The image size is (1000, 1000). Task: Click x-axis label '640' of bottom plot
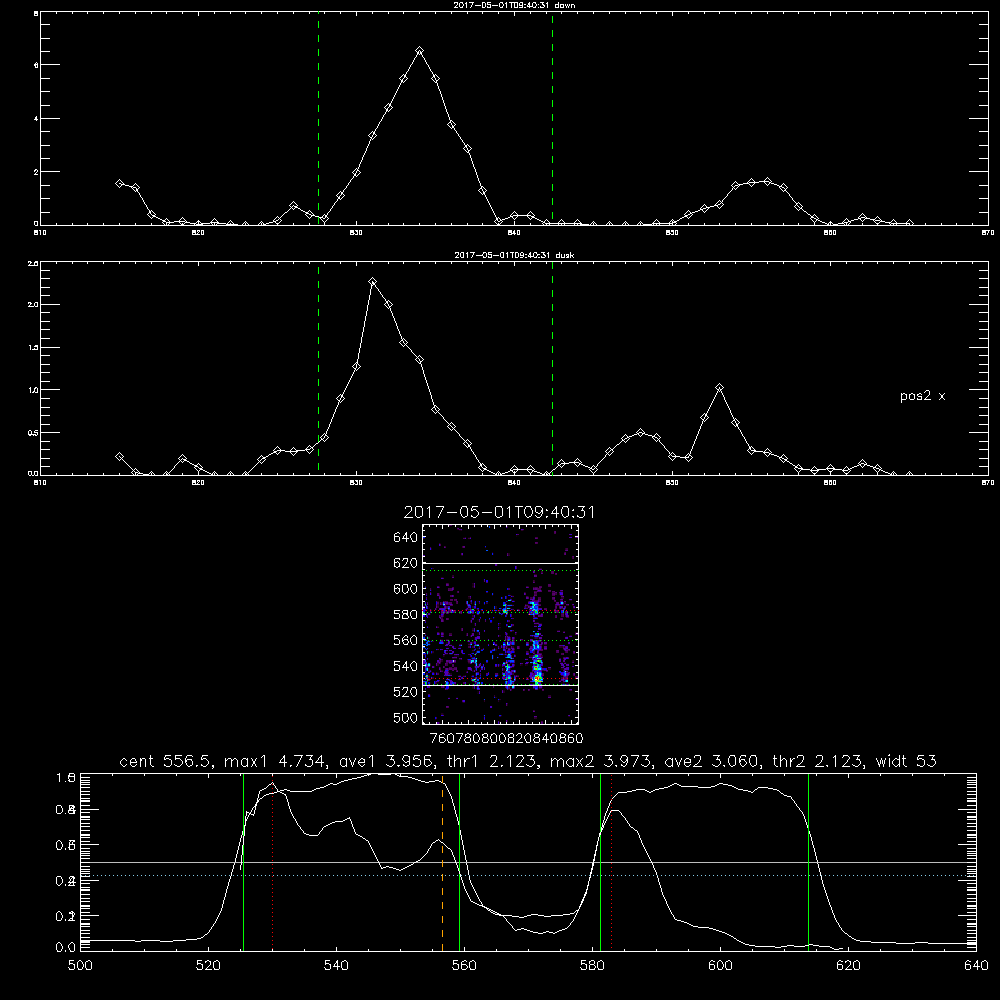976,966
